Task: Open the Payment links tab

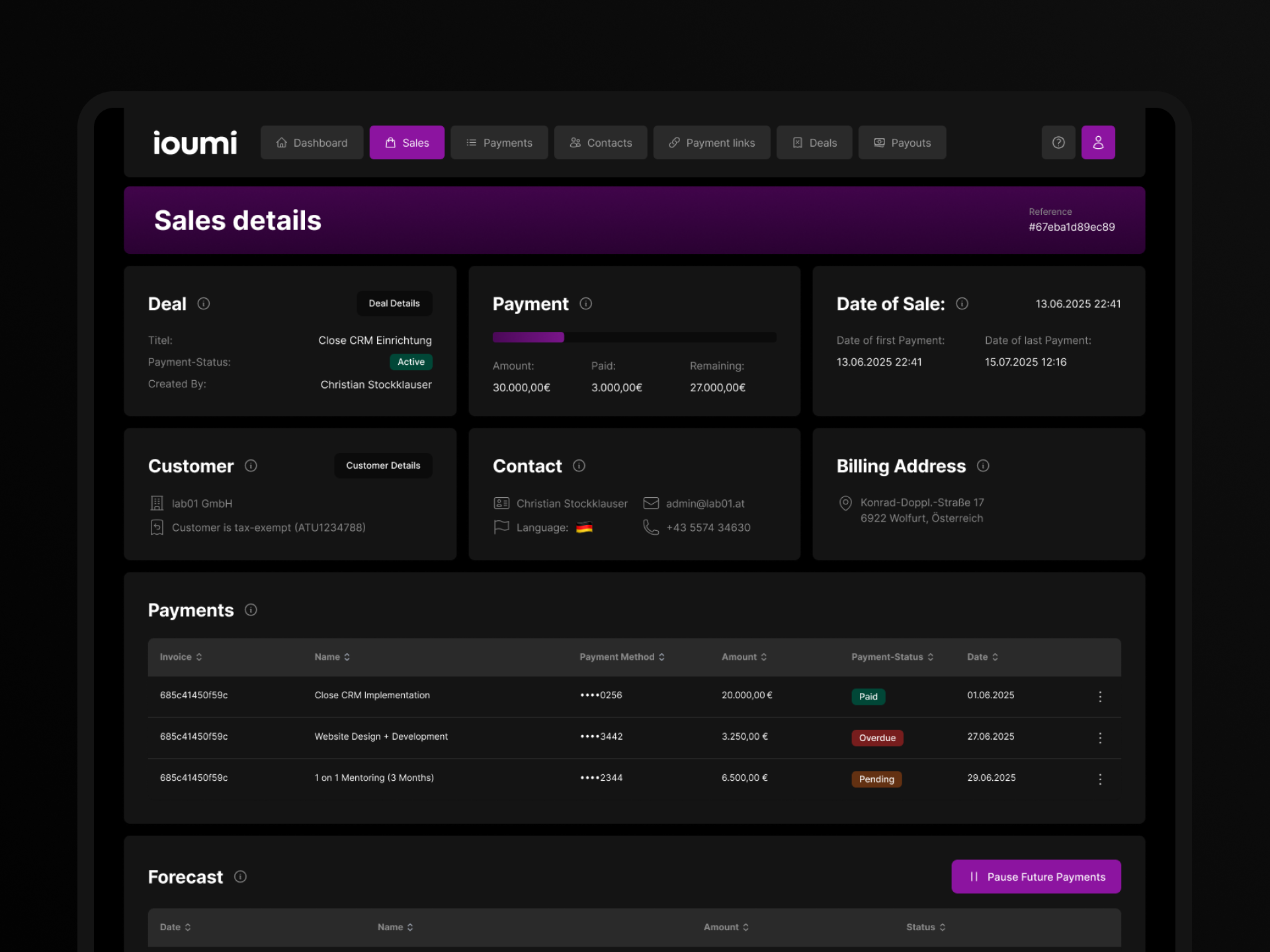Action: pyautogui.click(x=712, y=143)
